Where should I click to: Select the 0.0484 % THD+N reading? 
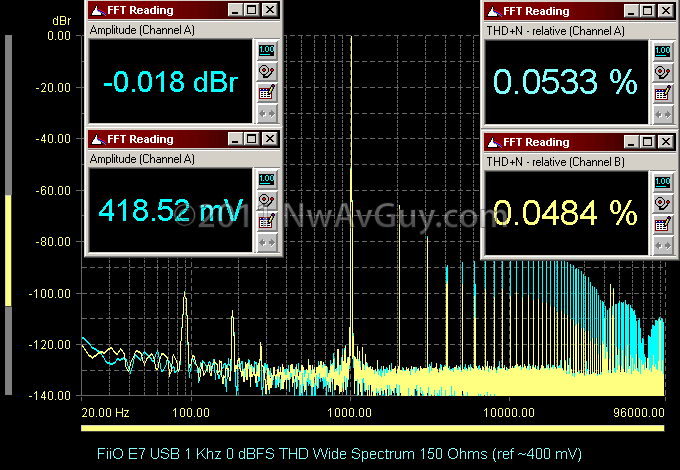point(566,213)
